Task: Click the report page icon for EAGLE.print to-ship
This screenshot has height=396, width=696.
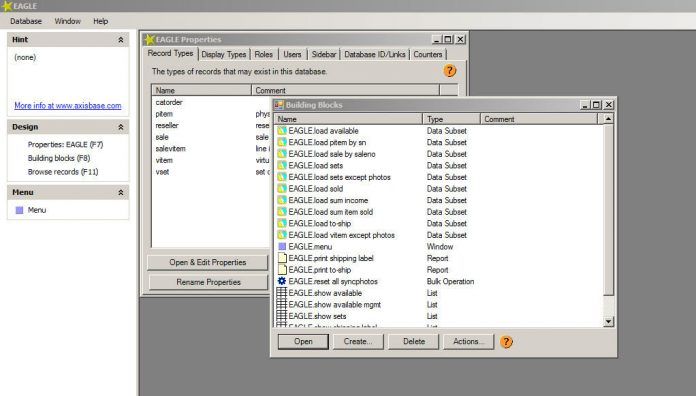Action: click(x=281, y=269)
